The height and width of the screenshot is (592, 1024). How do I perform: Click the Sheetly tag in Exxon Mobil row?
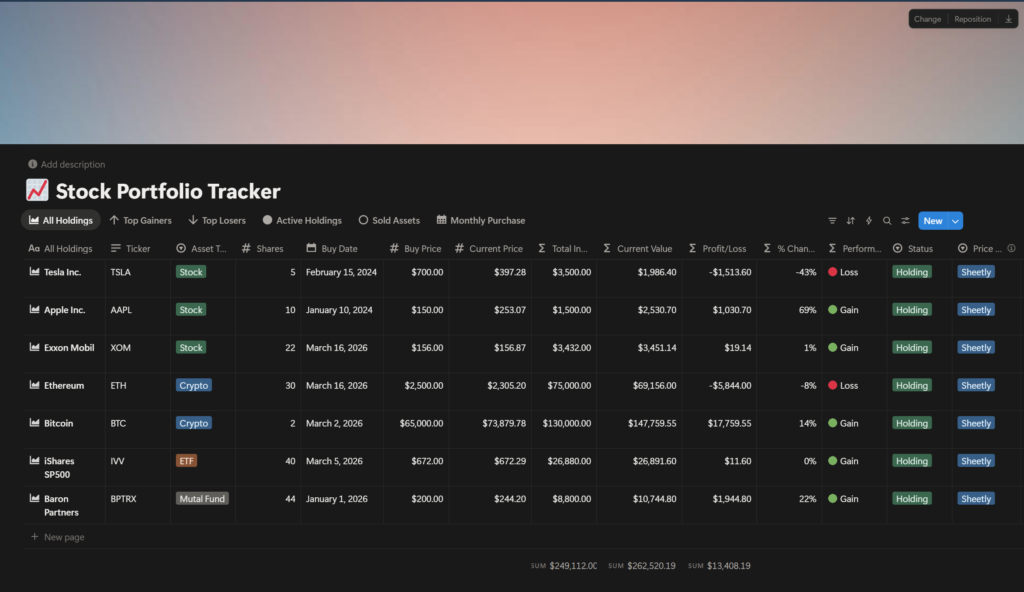point(976,348)
